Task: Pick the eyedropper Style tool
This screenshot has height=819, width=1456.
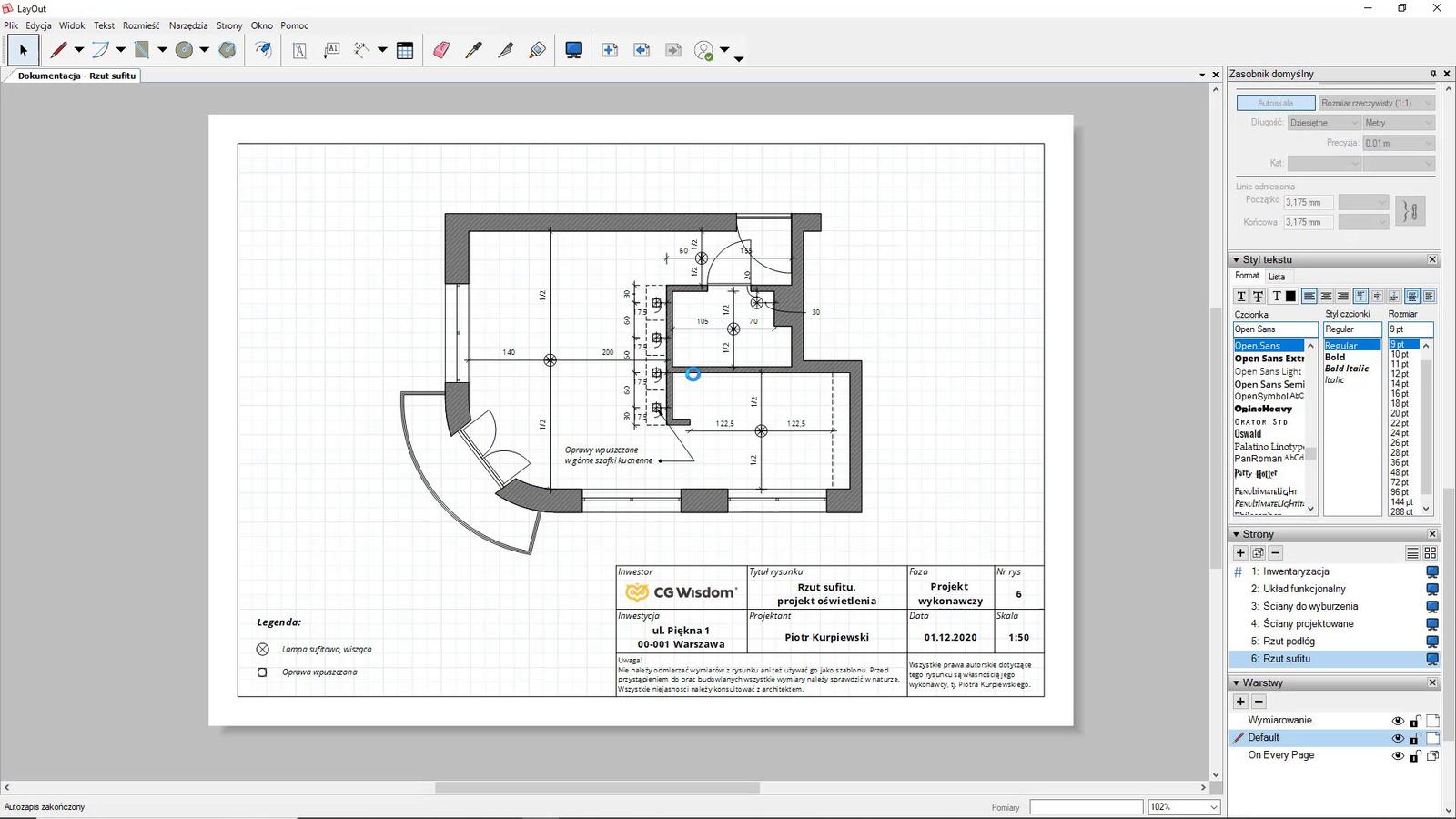Action: coord(473,51)
